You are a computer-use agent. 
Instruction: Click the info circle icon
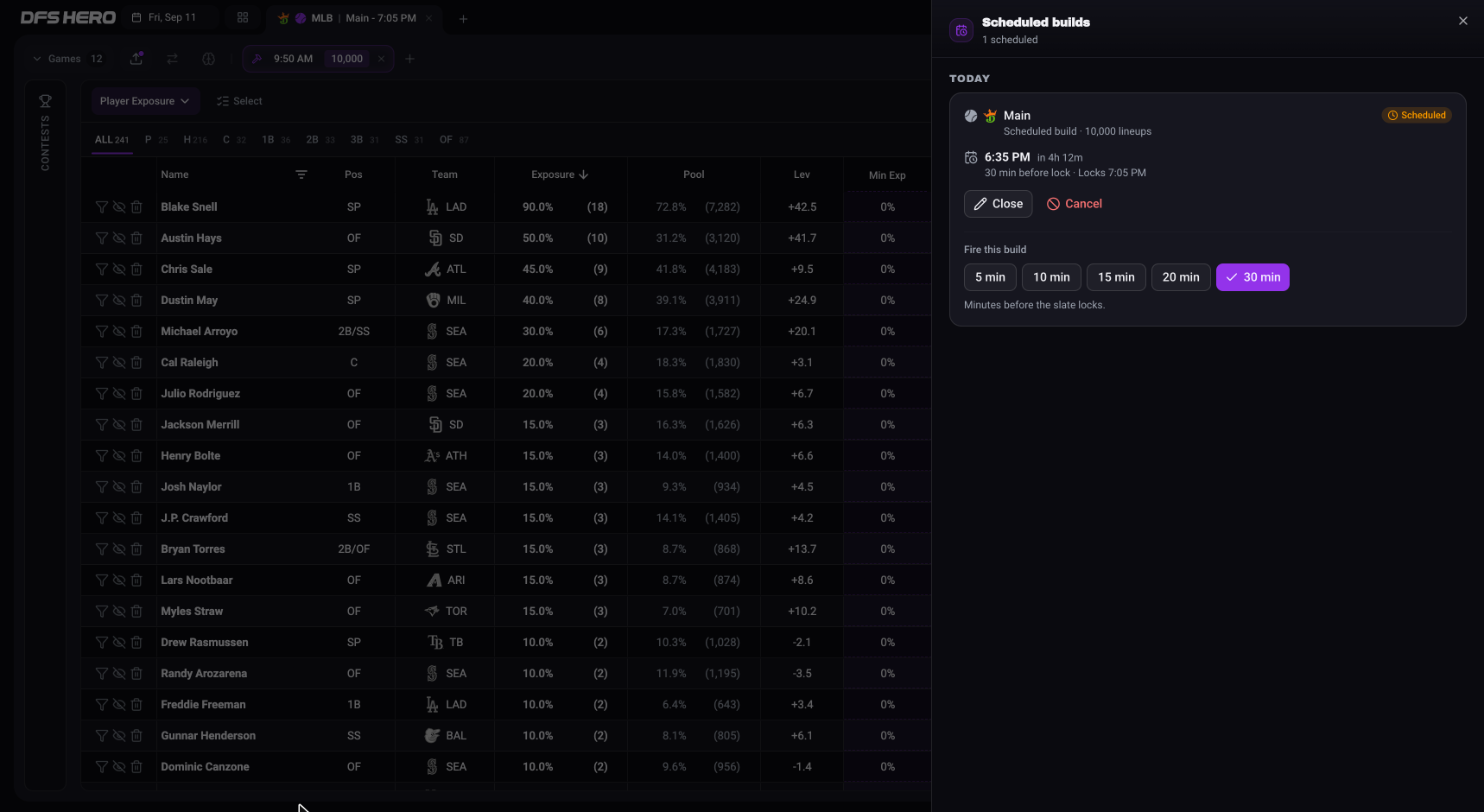pyautogui.click(x=208, y=59)
